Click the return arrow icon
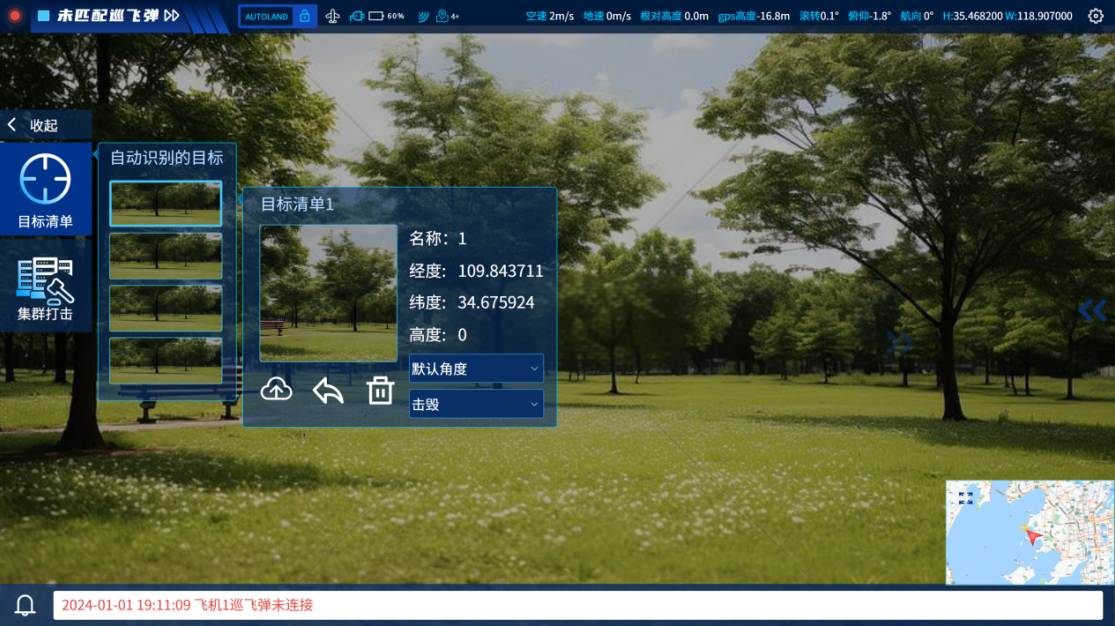Screen dimensions: 1115x626 click(328, 391)
